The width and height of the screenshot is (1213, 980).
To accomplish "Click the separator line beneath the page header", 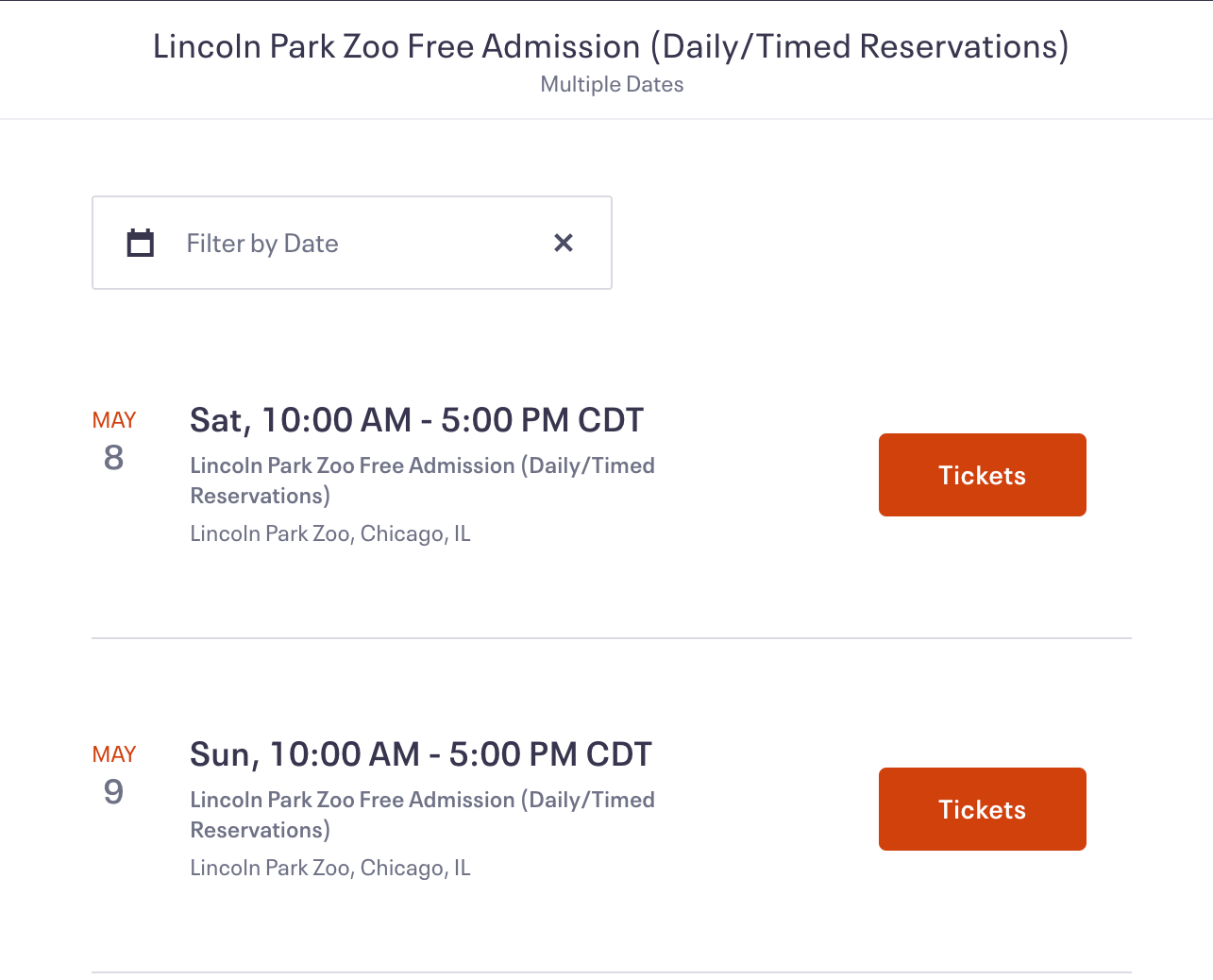I will (x=606, y=119).
